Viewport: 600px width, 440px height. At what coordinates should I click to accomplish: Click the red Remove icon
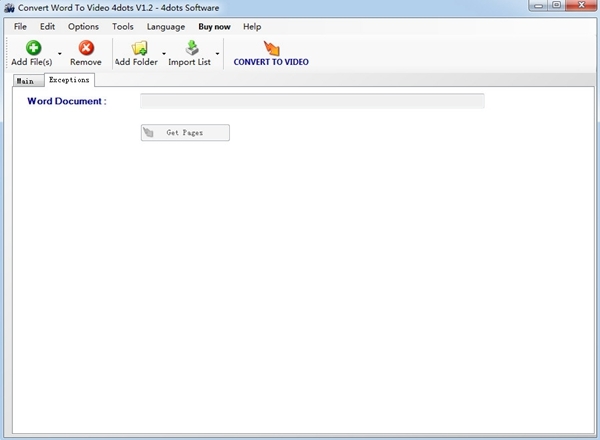[x=86, y=48]
